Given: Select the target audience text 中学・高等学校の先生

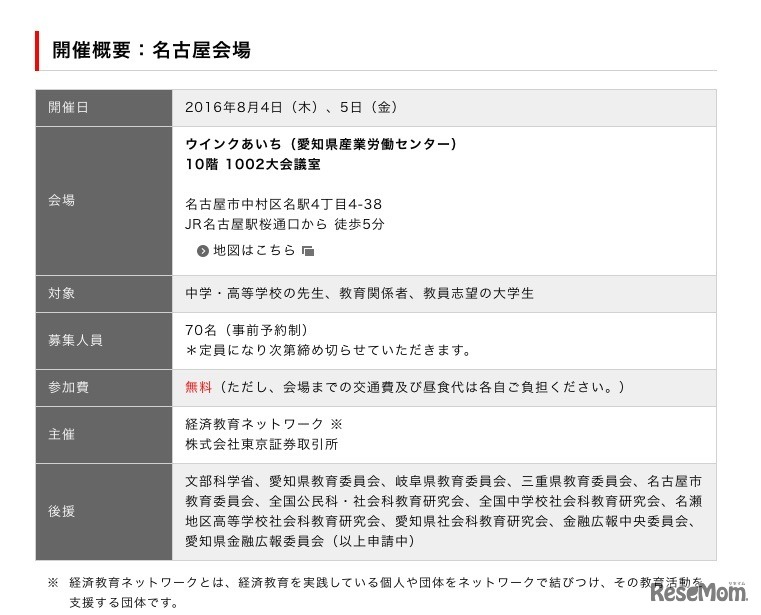Looking at the screenshot, I should [x=254, y=294].
